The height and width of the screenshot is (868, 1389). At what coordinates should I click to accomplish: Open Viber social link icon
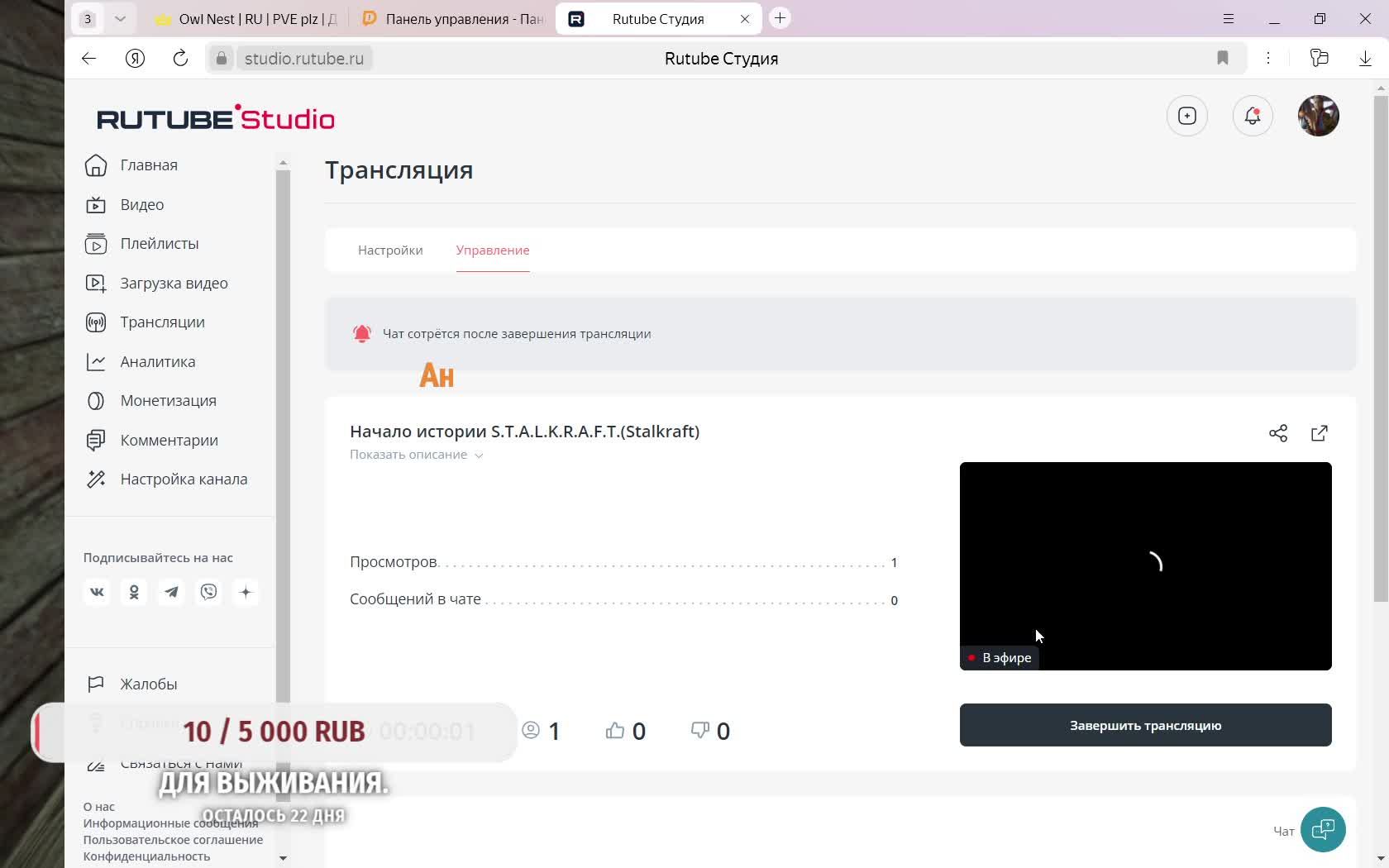tap(209, 592)
